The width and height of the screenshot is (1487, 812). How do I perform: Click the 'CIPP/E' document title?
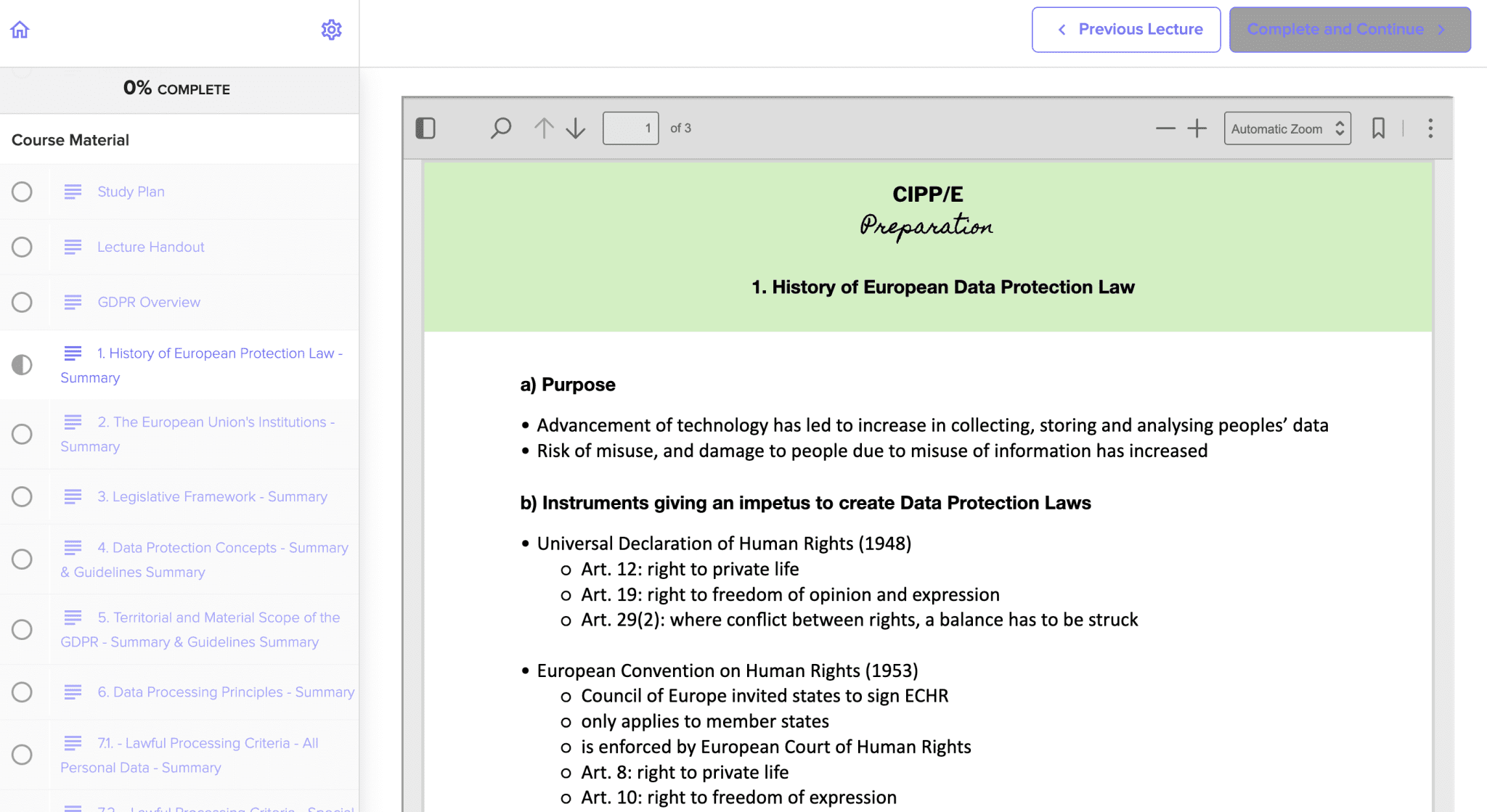pos(927,194)
